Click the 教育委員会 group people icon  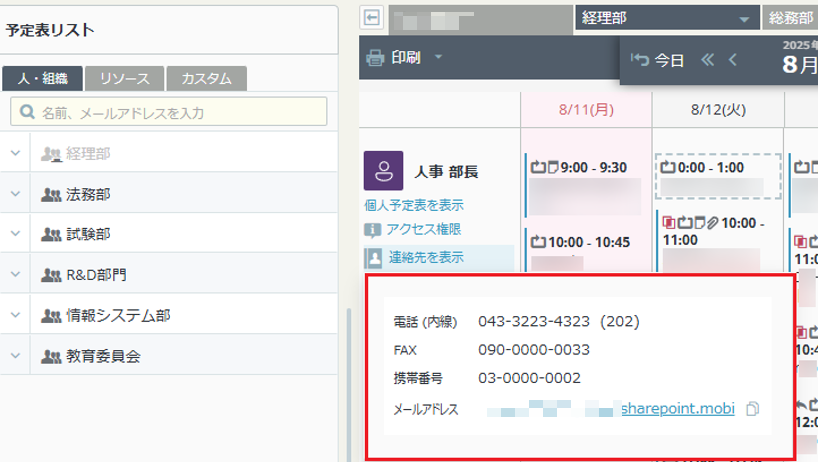click(x=51, y=356)
